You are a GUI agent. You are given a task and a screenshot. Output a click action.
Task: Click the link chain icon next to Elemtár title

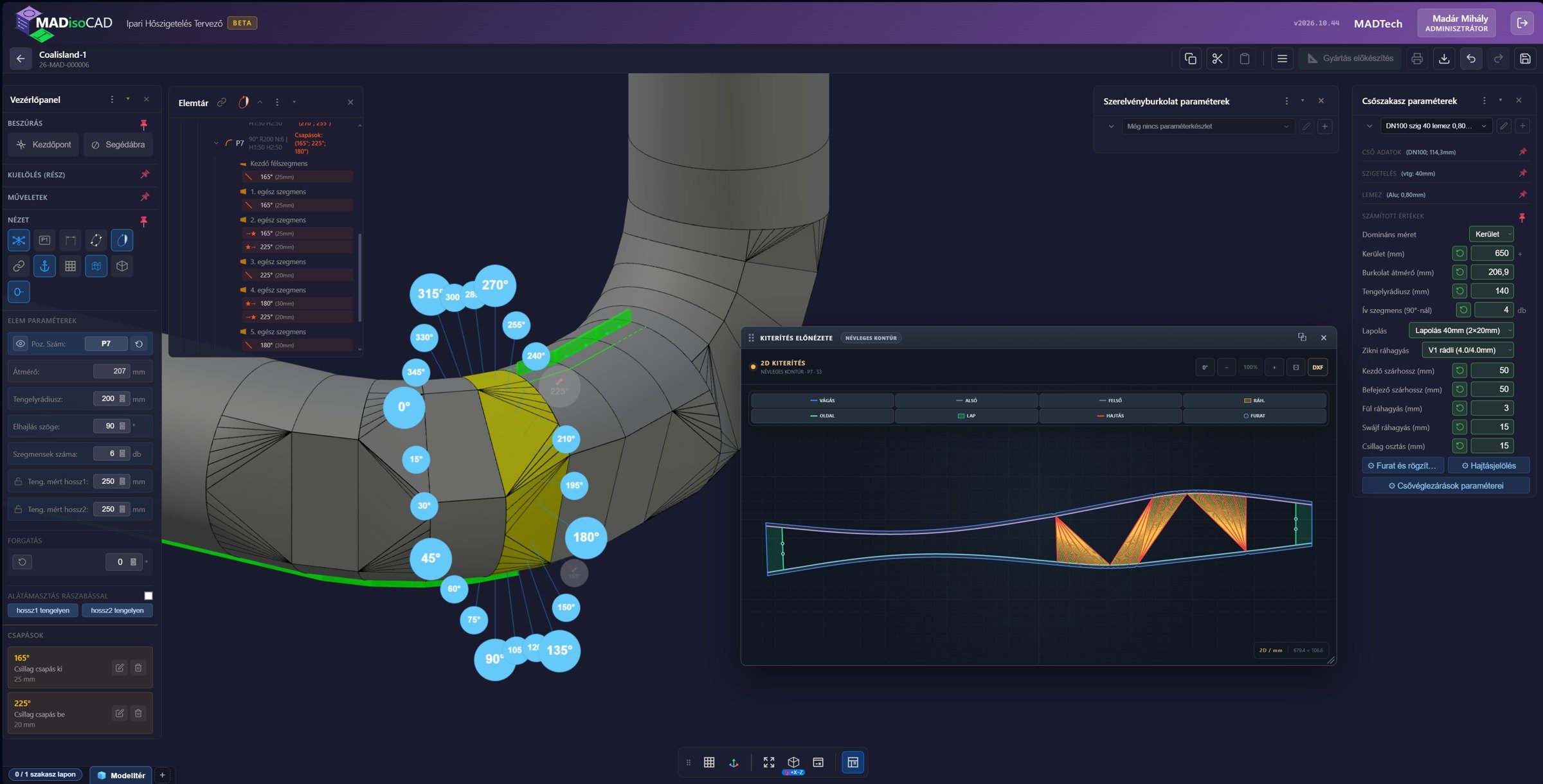tap(222, 102)
